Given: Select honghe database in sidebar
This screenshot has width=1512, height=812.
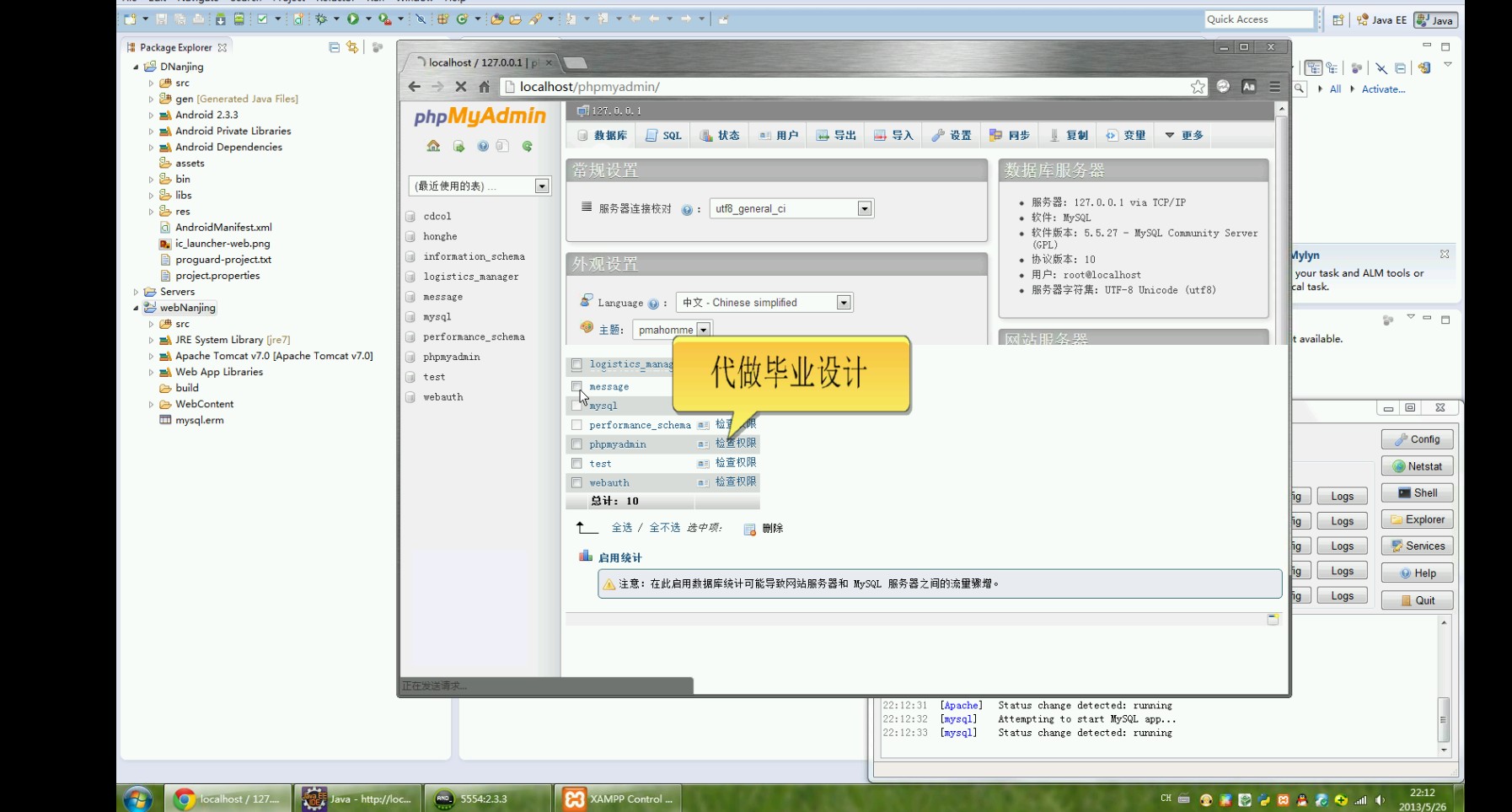Looking at the screenshot, I should tap(440, 236).
